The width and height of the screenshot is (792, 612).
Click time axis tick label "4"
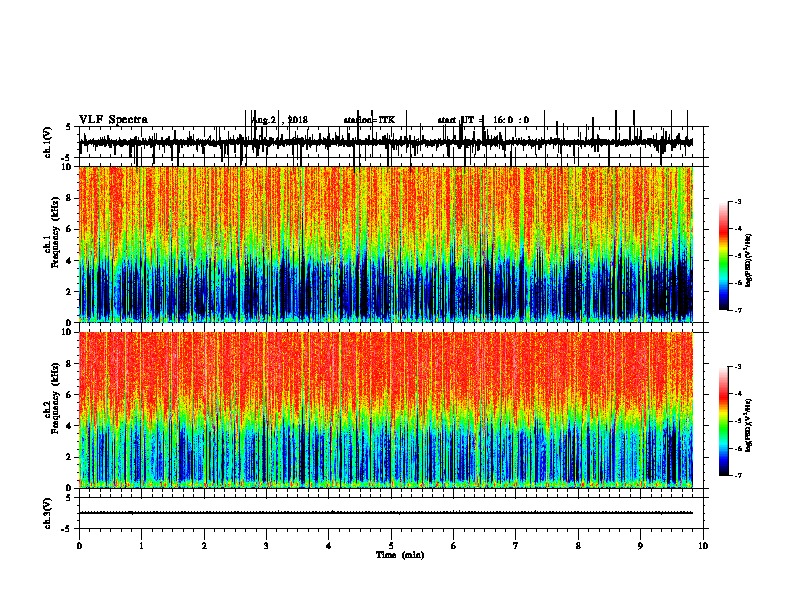pyautogui.click(x=329, y=546)
